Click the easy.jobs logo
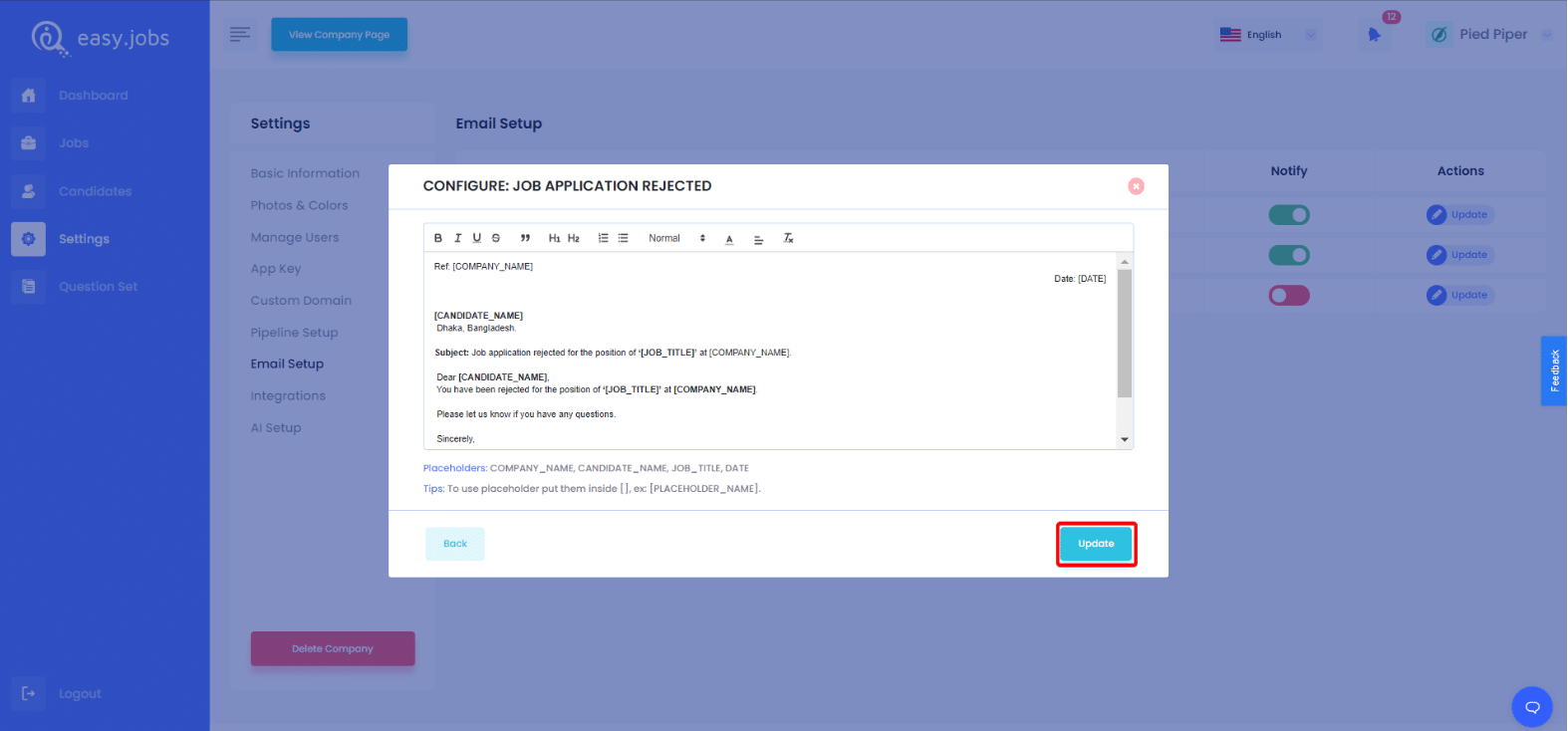 (100, 38)
